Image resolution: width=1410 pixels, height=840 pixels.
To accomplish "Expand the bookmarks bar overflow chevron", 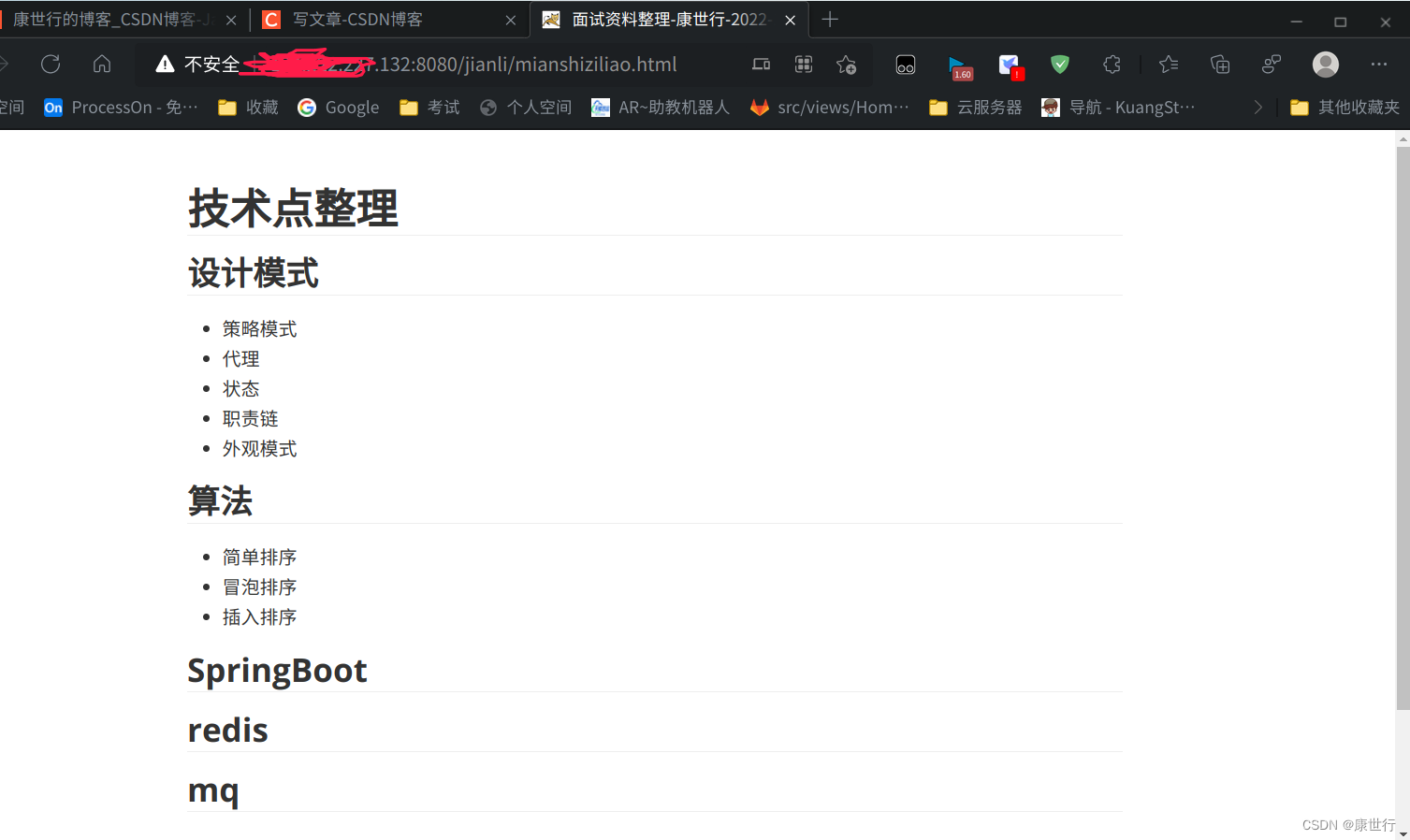I will coord(1259,107).
